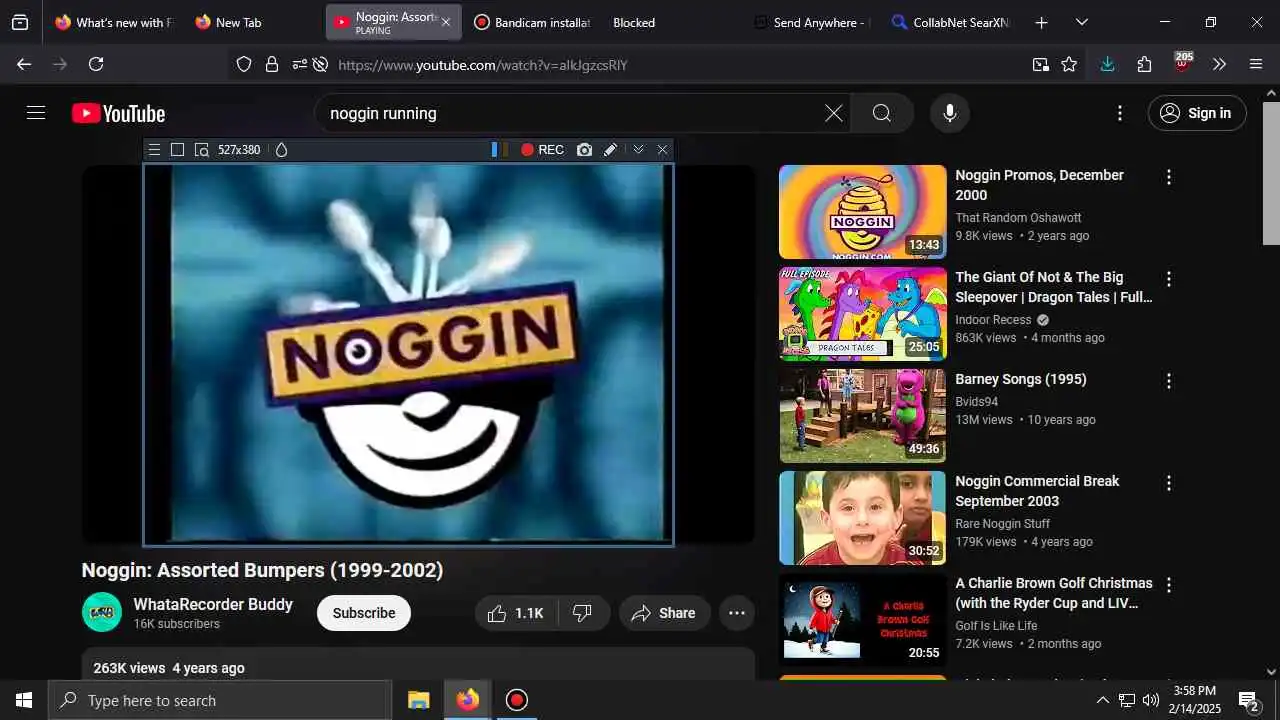Open more actions below the video
The image size is (1280, 720).
pos(737,613)
